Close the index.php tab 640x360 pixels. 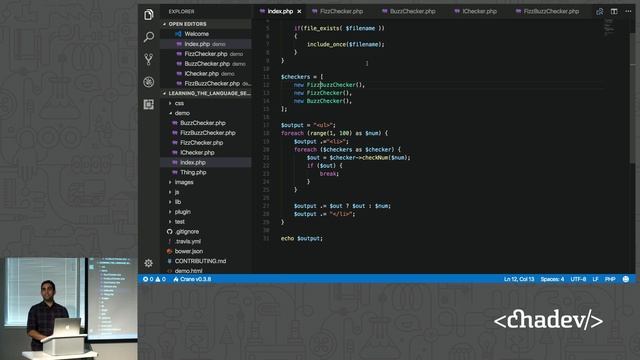(x=299, y=11)
